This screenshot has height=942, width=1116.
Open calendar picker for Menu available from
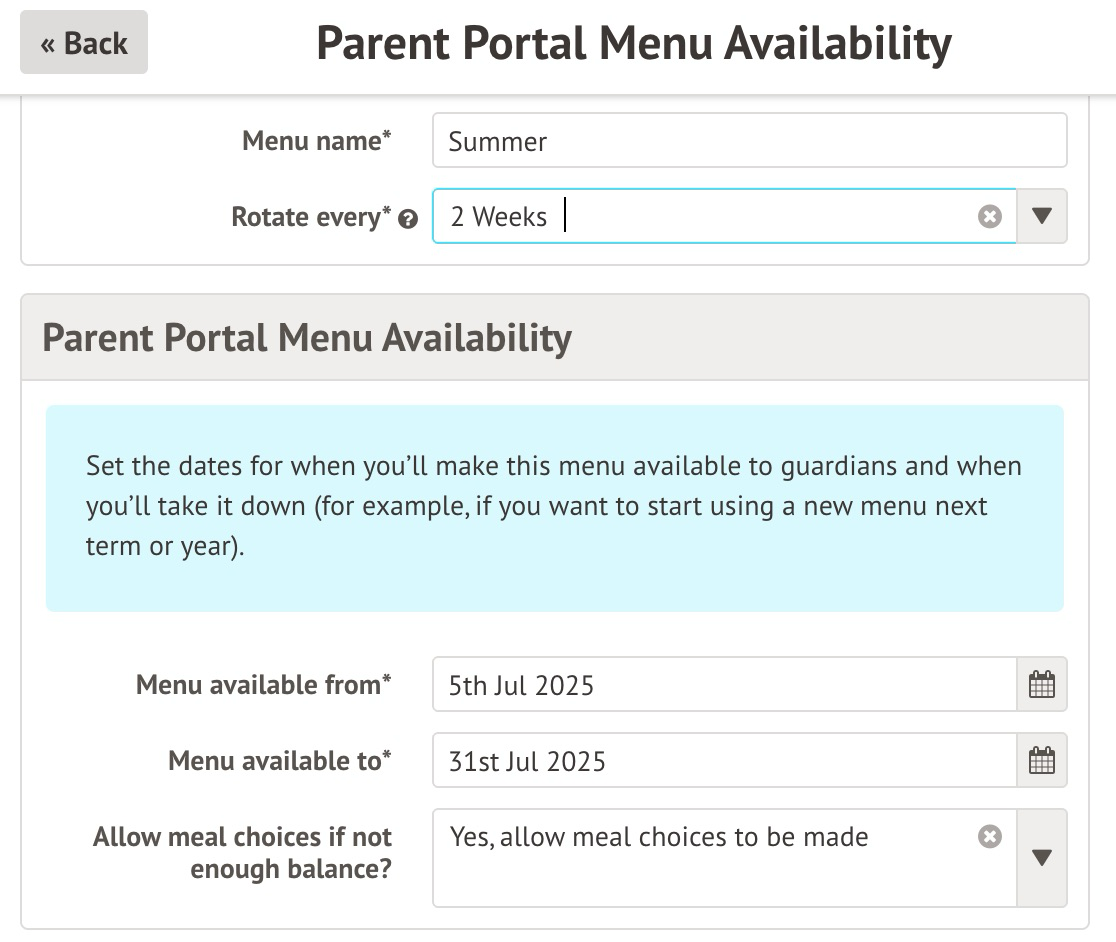(1042, 685)
